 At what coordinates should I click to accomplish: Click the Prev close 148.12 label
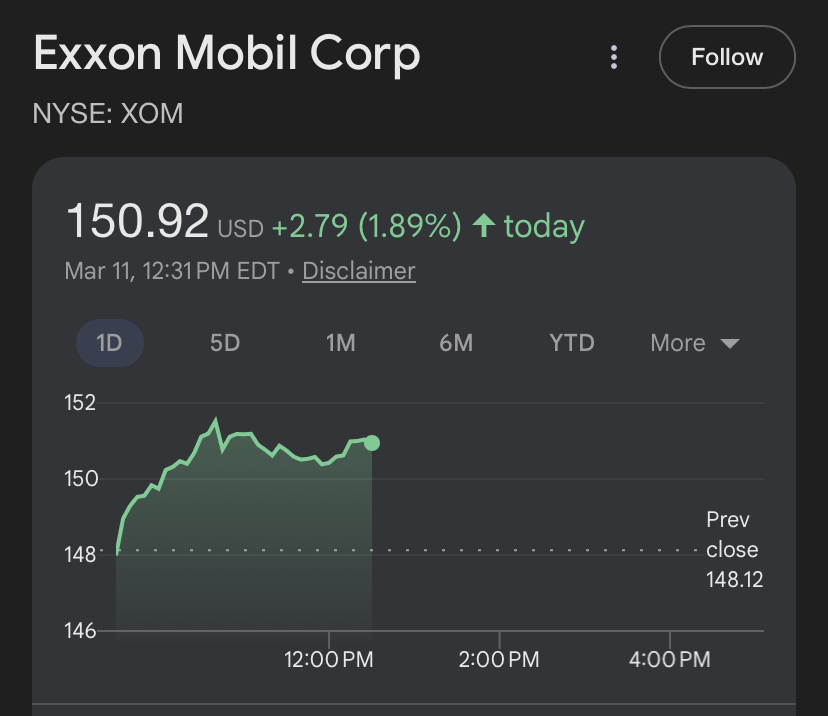[x=733, y=549]
